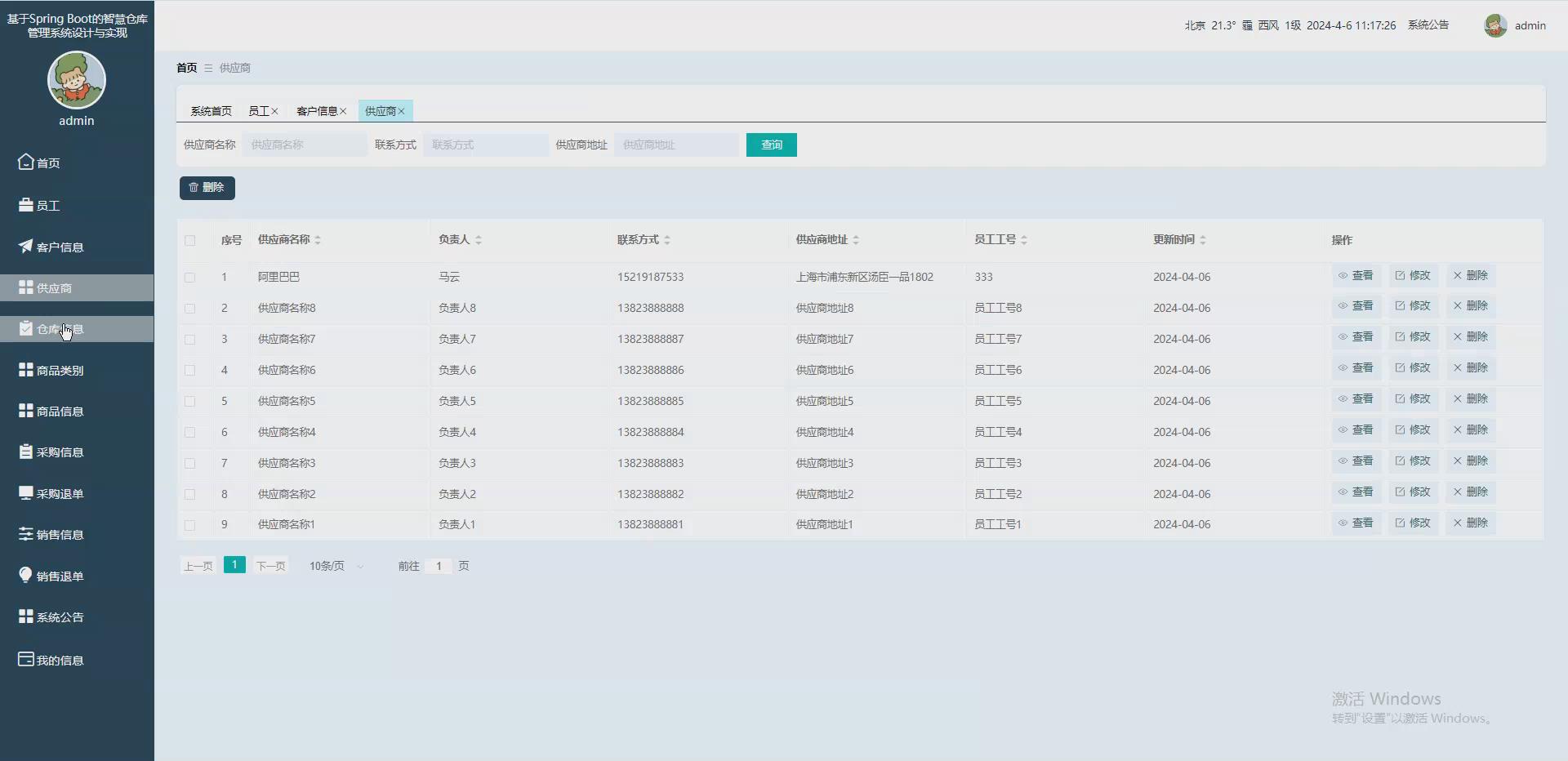Select the checkbox for 供应商名称5 row
The height and width of the screenshot is (761, 1568).
(x=189, y=401)
